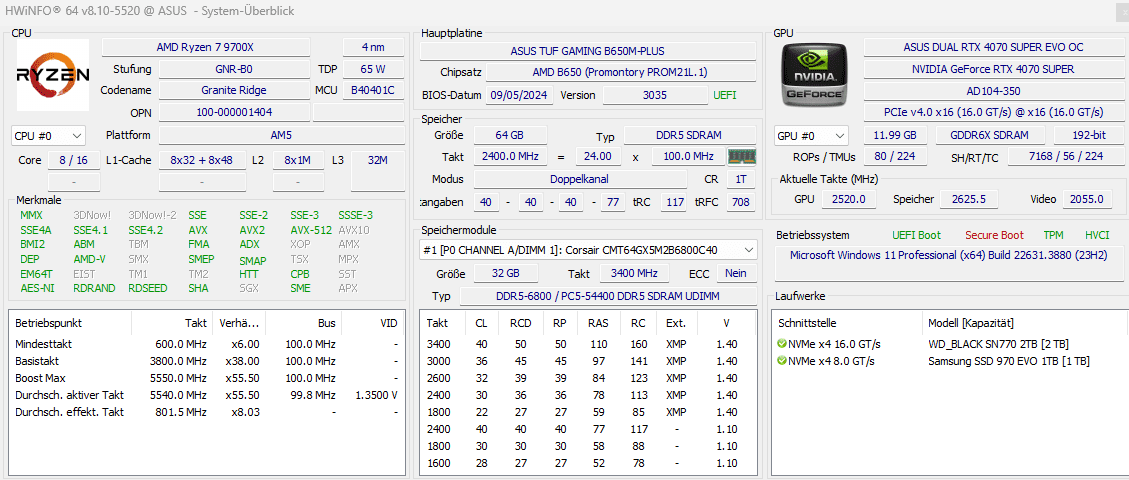This screenshot has width=1129, height=480.
Task: Click the 1T command rate value
Action: coord(741,178)
